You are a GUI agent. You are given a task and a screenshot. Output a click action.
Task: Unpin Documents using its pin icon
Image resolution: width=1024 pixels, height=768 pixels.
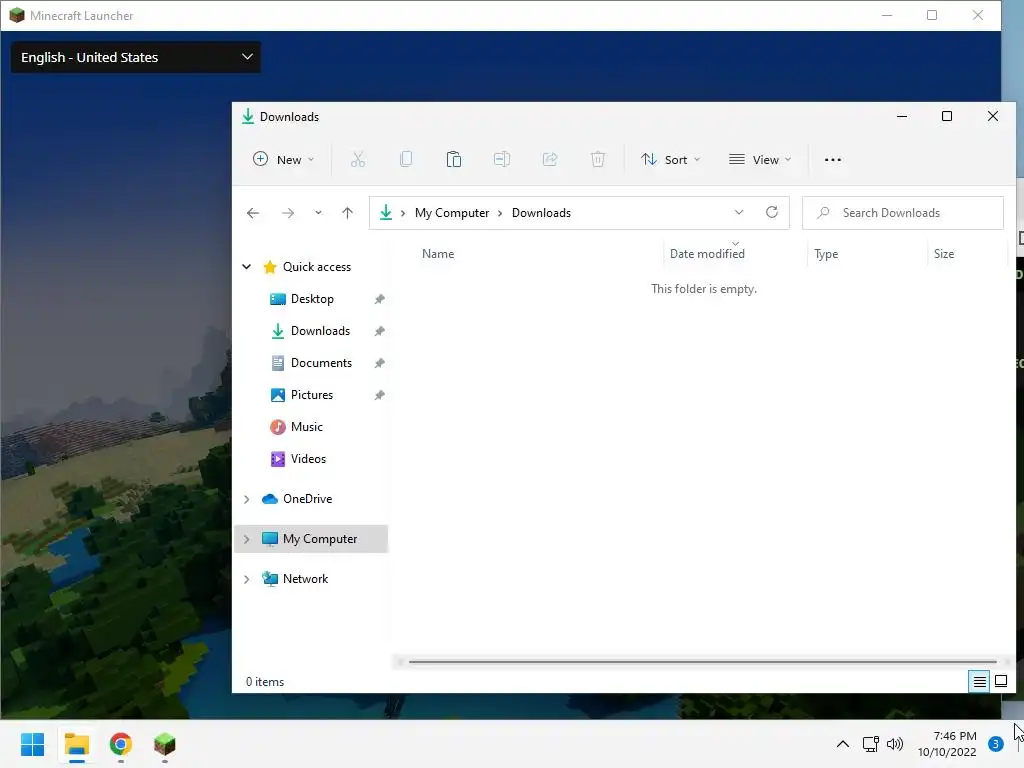click(x=379, y=363)
